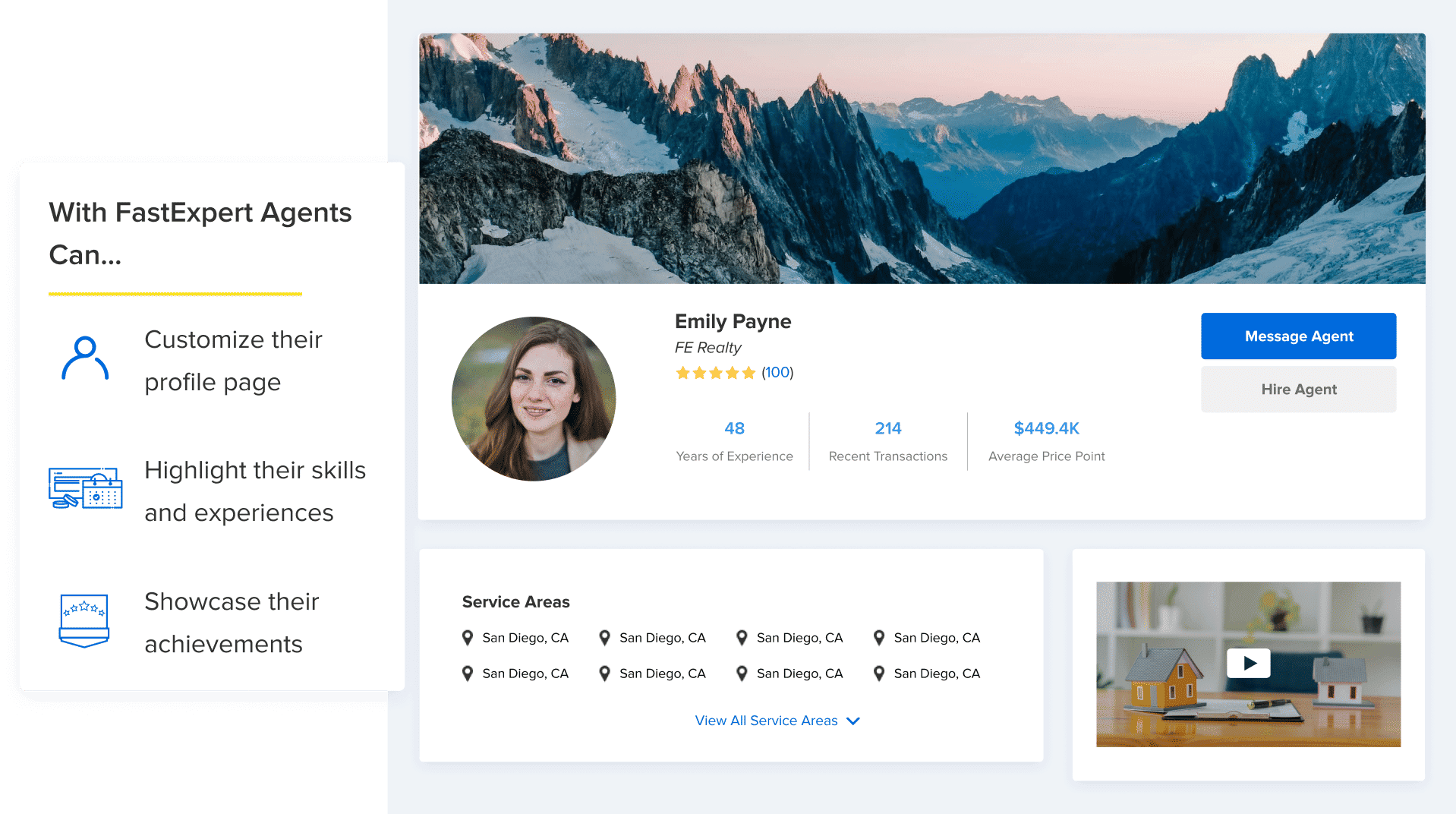Screen dimensions: 1456x814
Task: Open Emily Payne's profile photo
Action: (534, 399)
